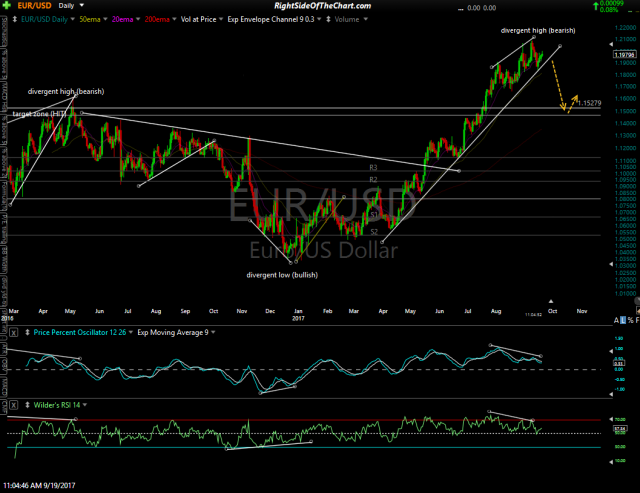This screenshot has height=493, width=640.
Task: Click the 'divergent low (bullish)' annotation
Action: (282, 275)
